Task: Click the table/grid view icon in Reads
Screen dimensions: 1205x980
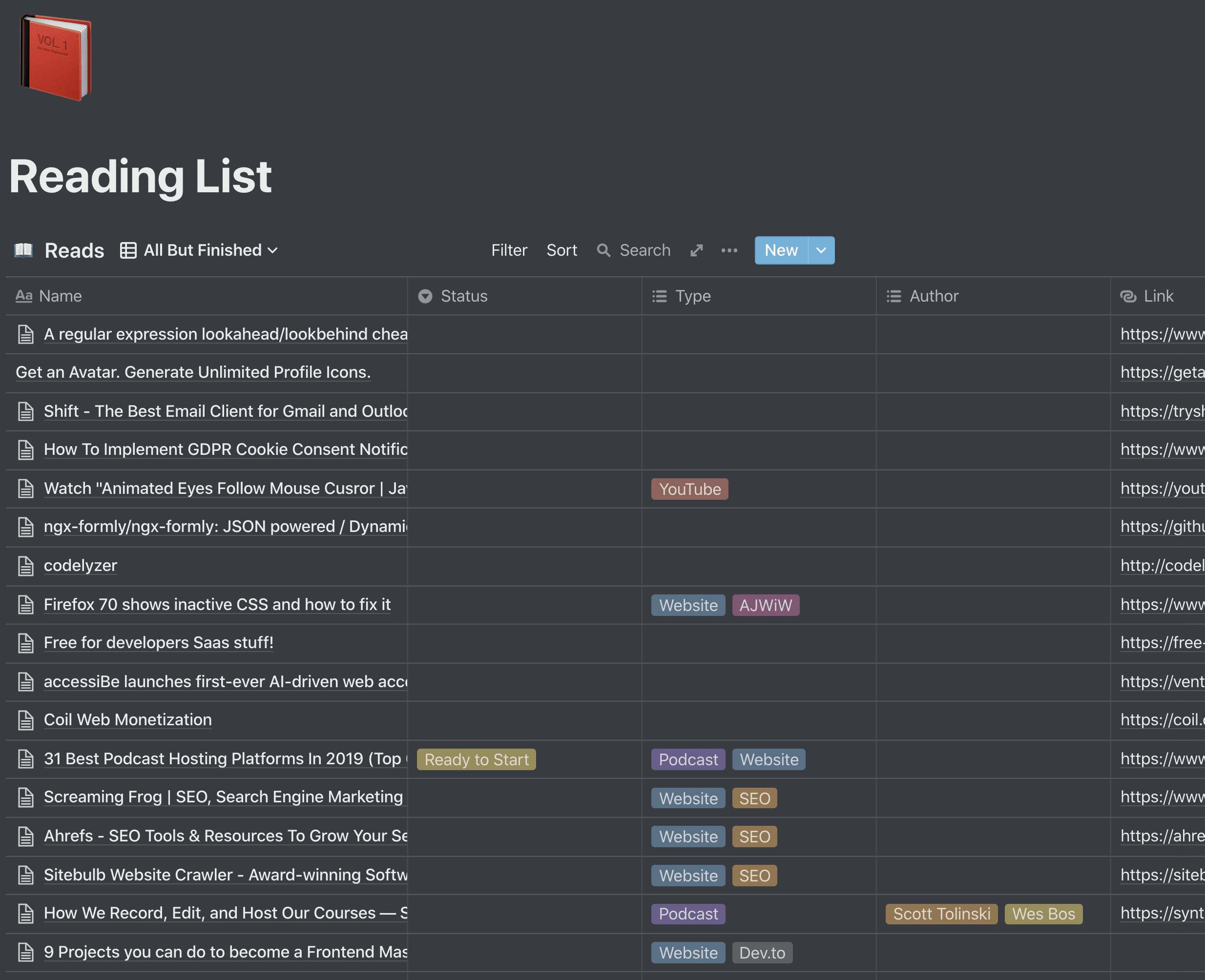Action: click(128, 250)
